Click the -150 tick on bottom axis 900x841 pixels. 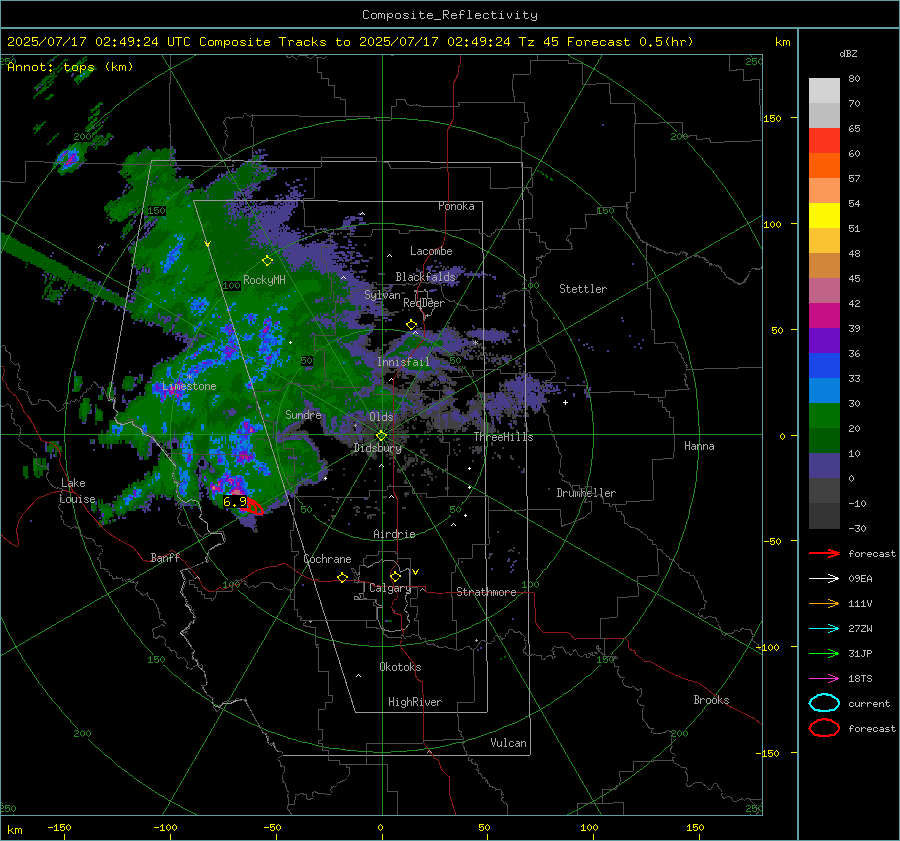59,827
